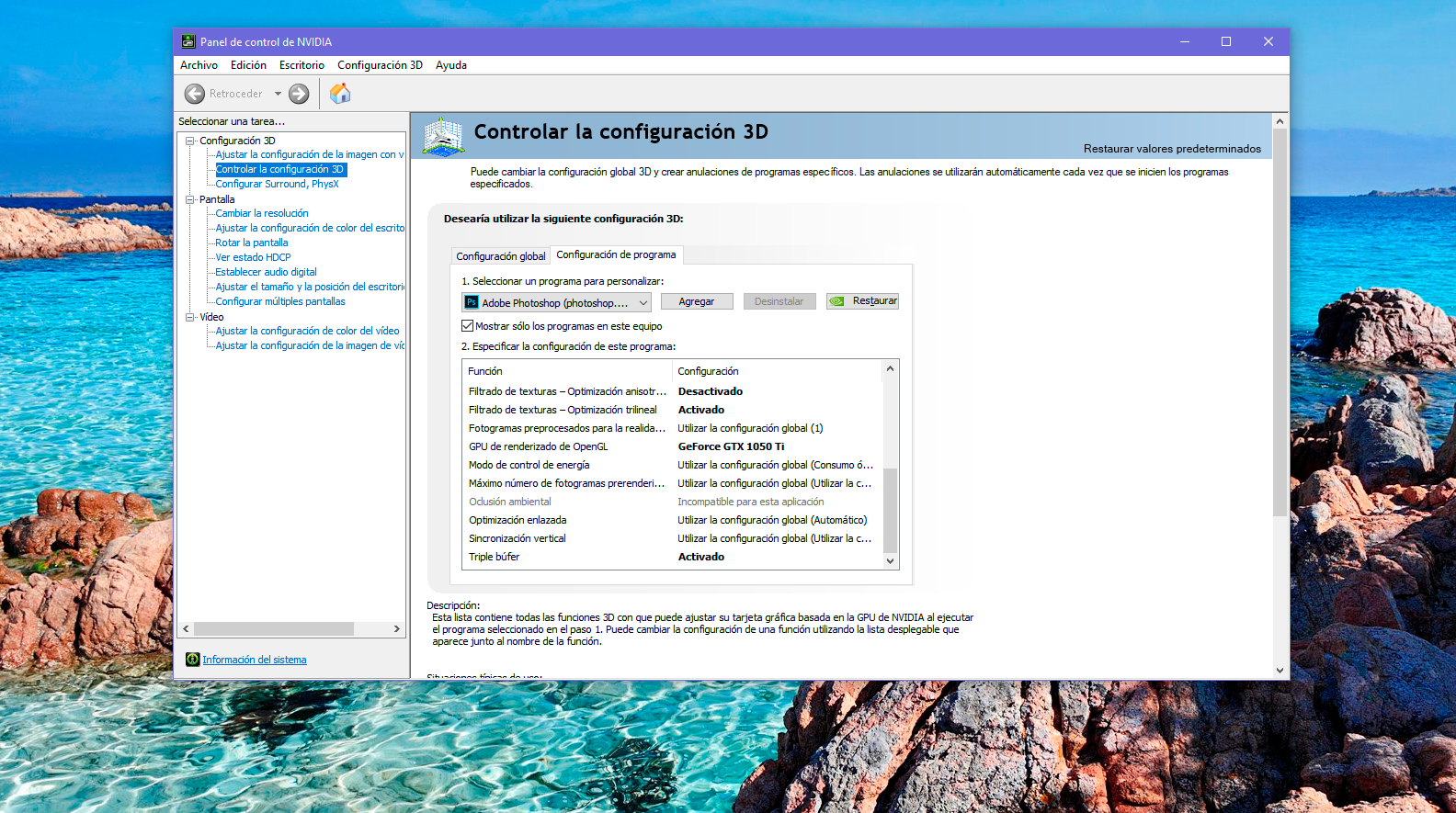Open Ajustar el tamaño y la posición del escritorio

pos(310,287)
